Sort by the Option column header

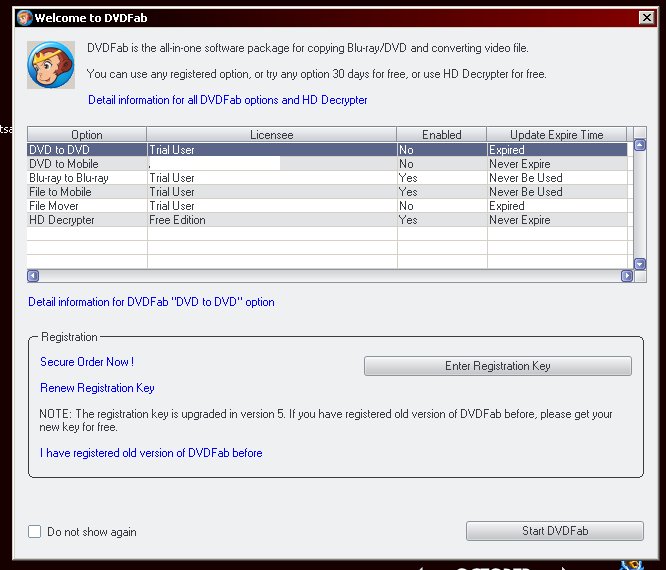[x=87, y=135]
